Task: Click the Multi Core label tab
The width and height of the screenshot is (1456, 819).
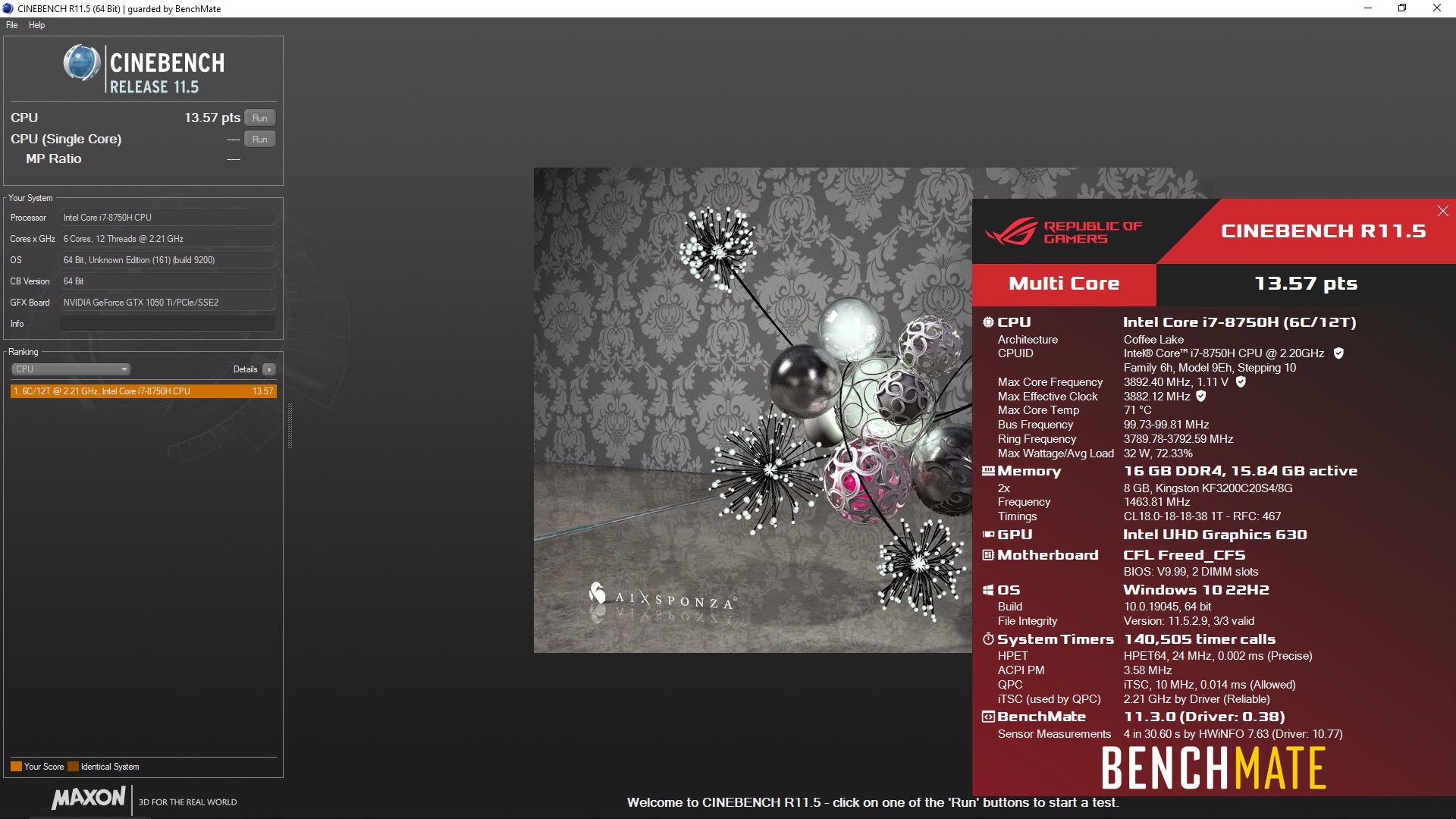Action: 1064,284
